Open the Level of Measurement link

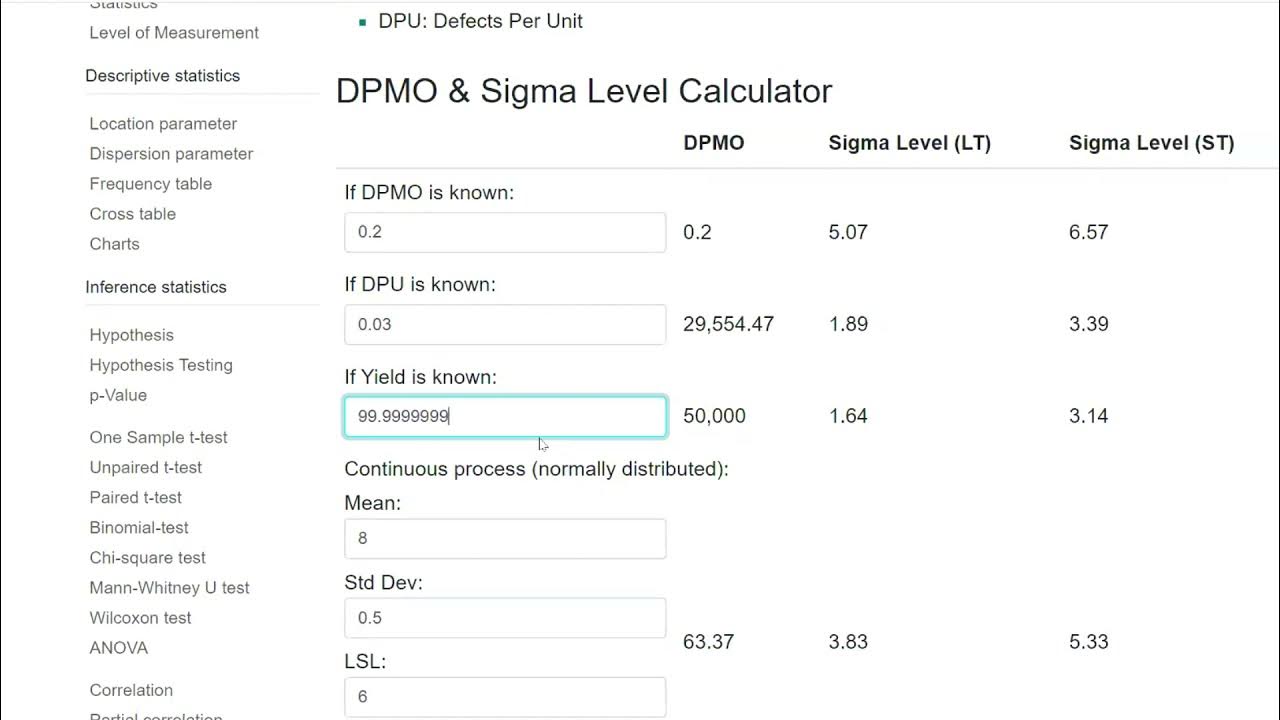(174, 33)
